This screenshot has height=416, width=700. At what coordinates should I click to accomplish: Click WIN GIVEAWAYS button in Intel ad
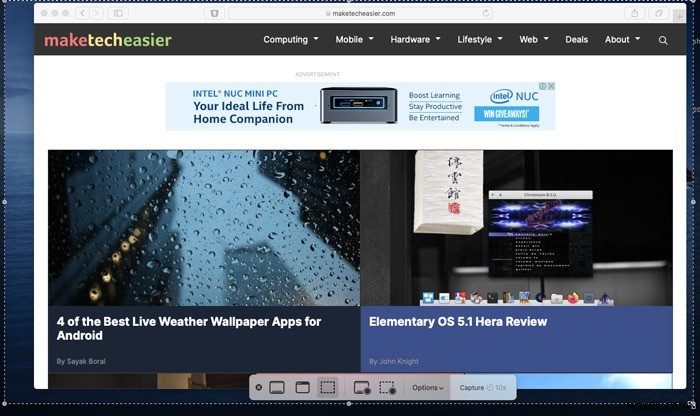click(506, 114)
